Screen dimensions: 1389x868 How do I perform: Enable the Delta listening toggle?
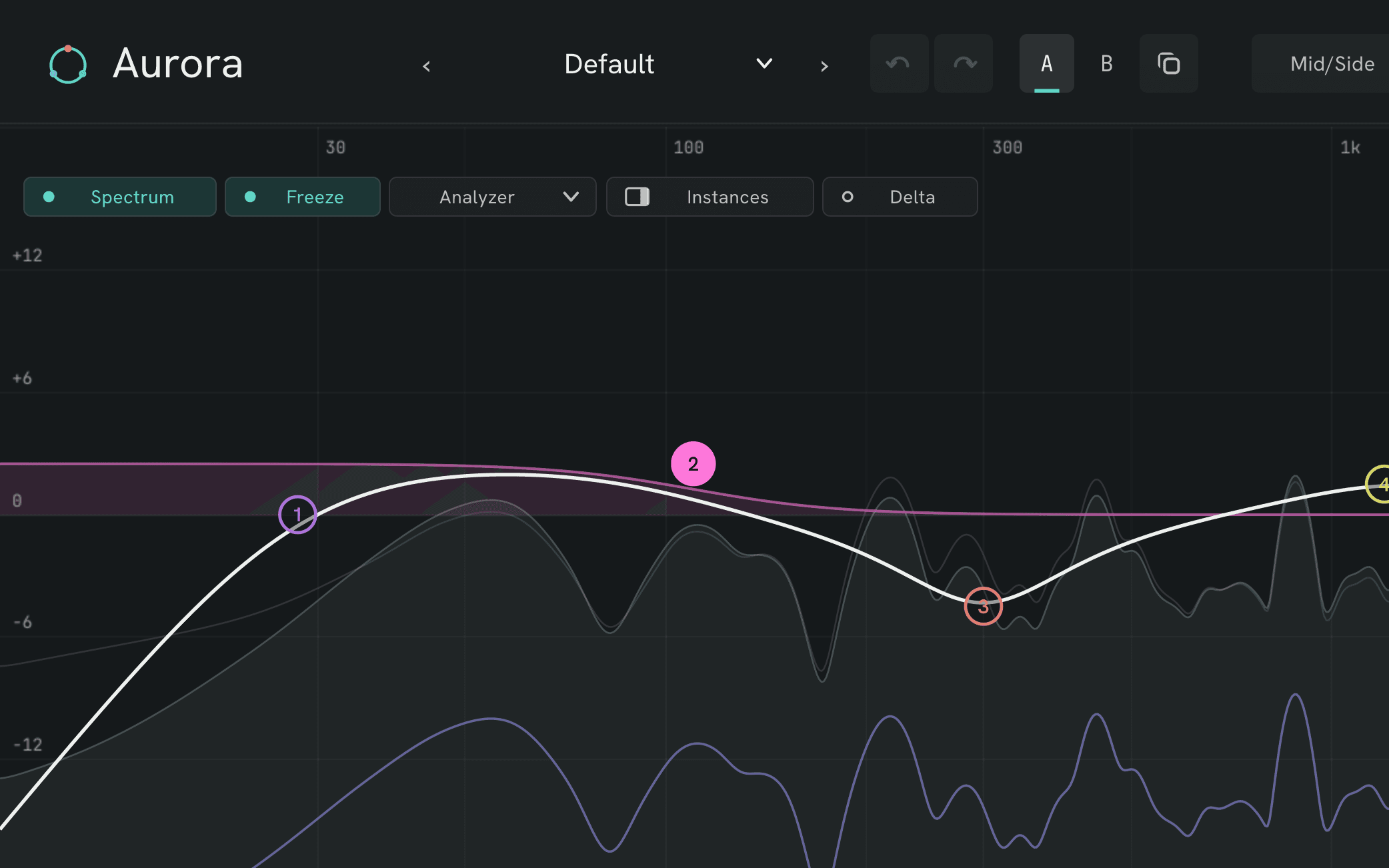[900, 197]
